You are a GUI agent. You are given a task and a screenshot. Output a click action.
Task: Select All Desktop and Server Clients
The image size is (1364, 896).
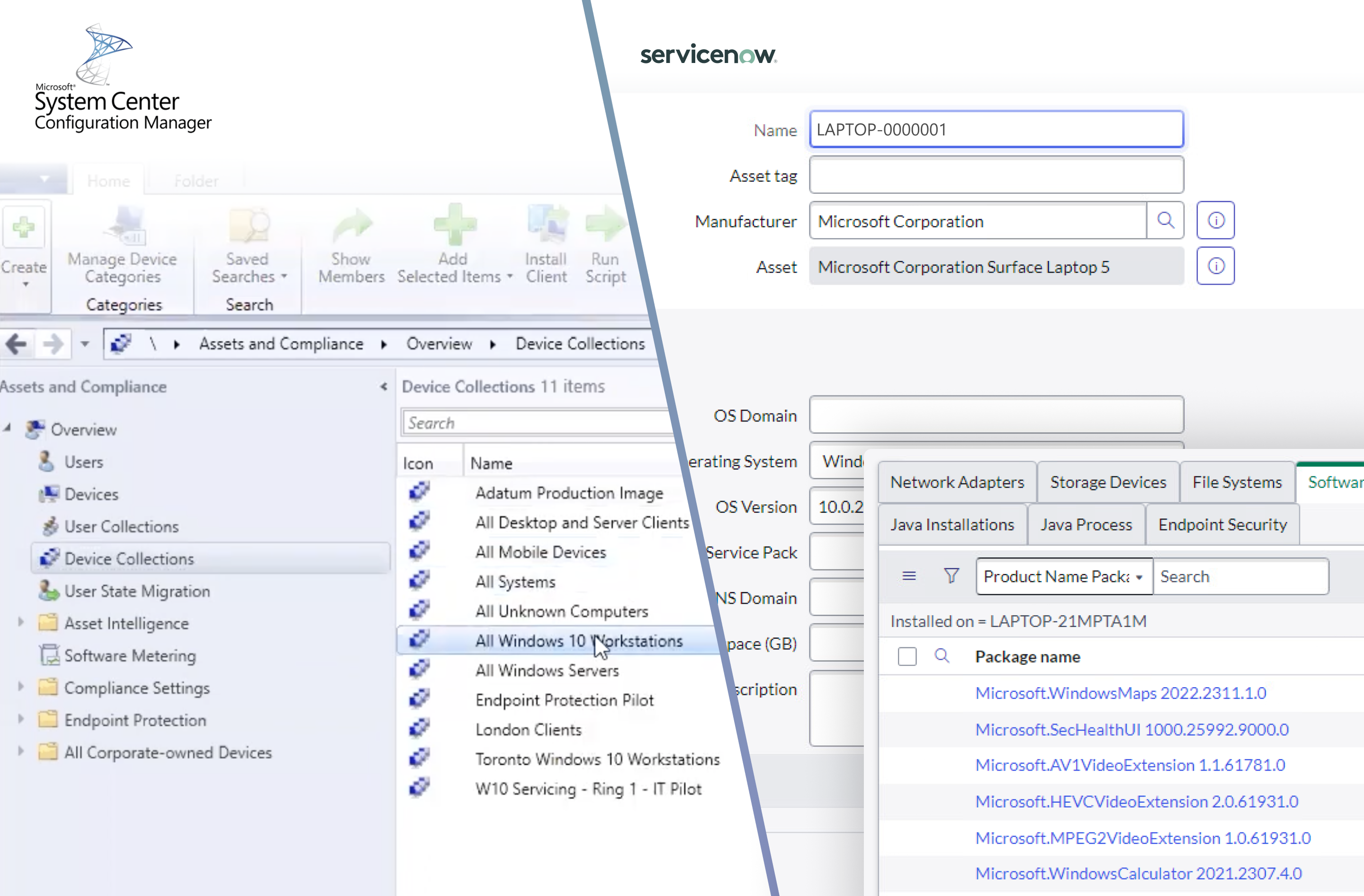pos(581,522)
